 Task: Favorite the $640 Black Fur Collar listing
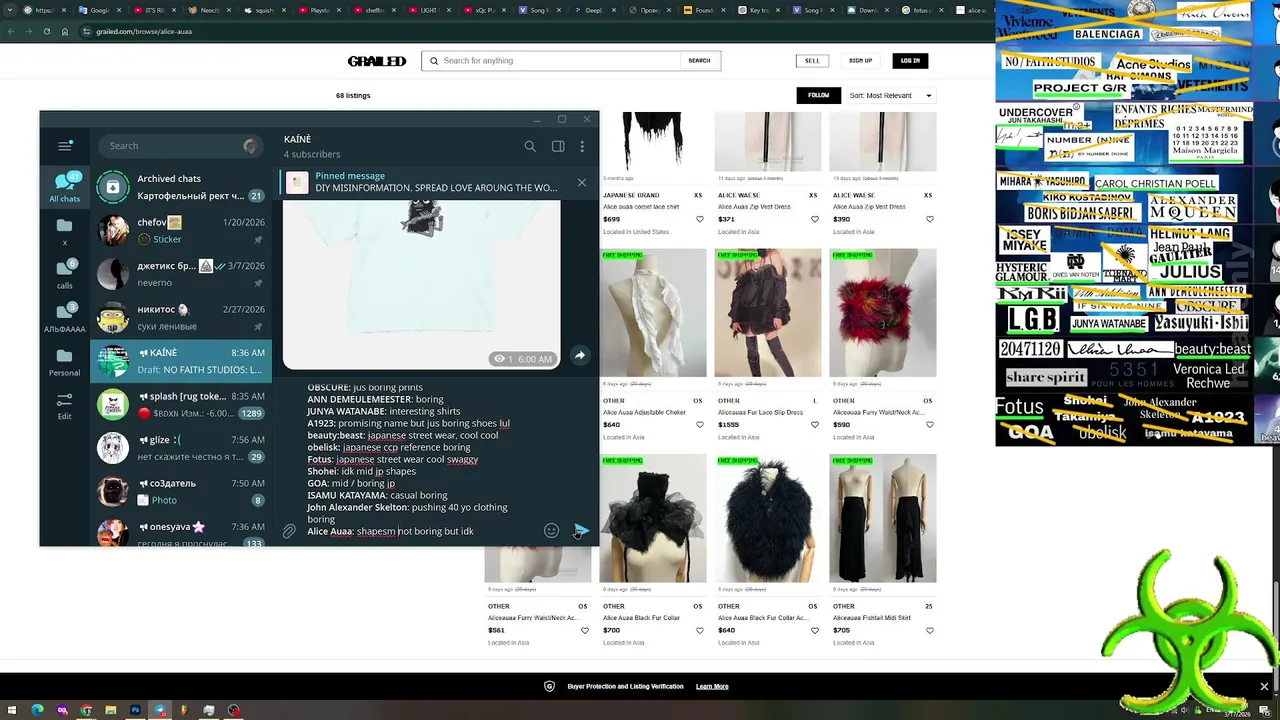click(814, 630)
